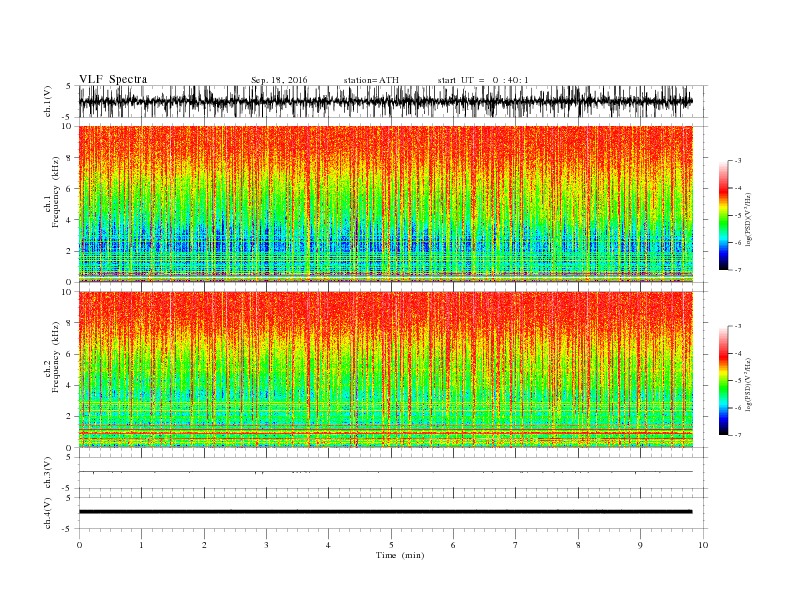Viewport: 792px width, 612px height.
Task: Click the "station=ATH" header label
Action: coord(371,80)
